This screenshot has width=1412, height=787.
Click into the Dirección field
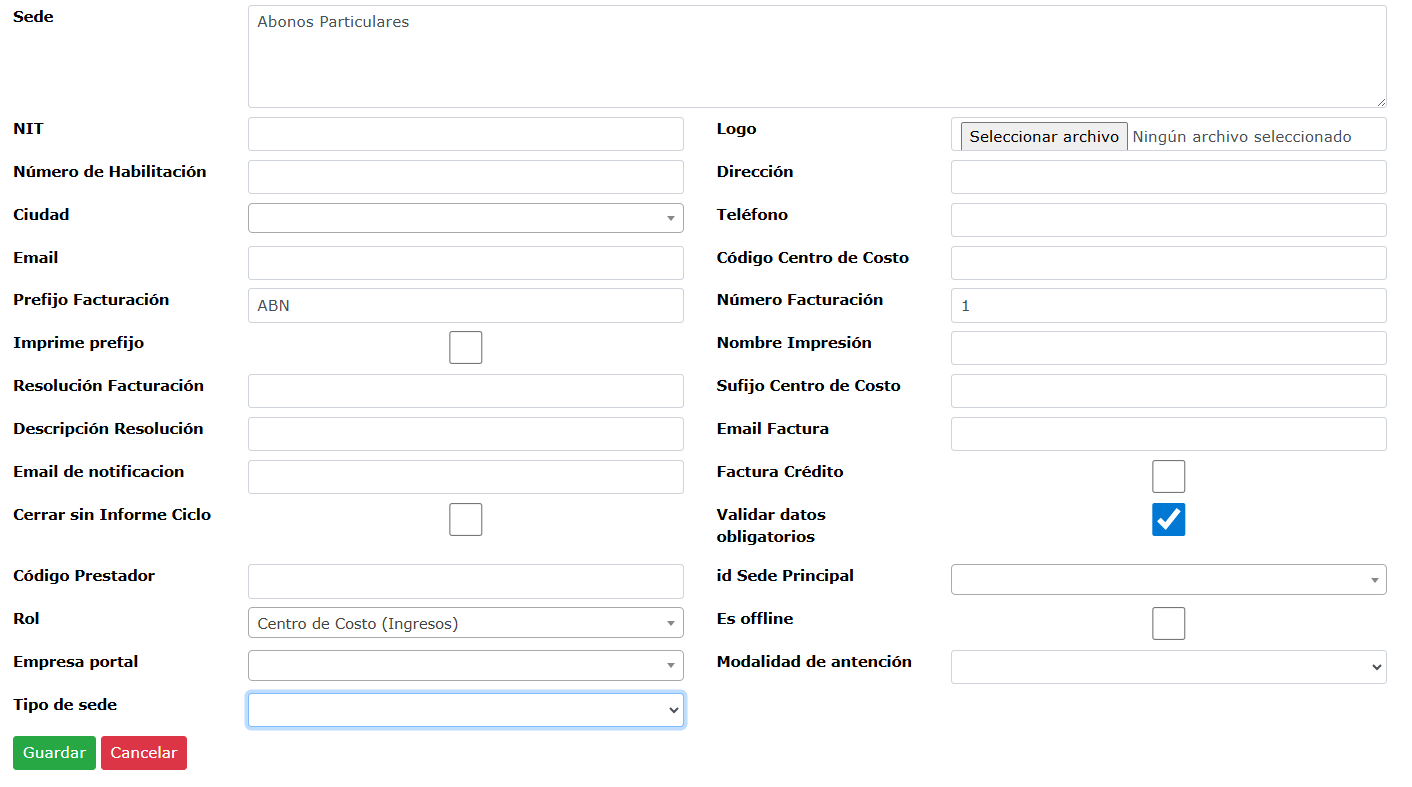(1168, 177)
